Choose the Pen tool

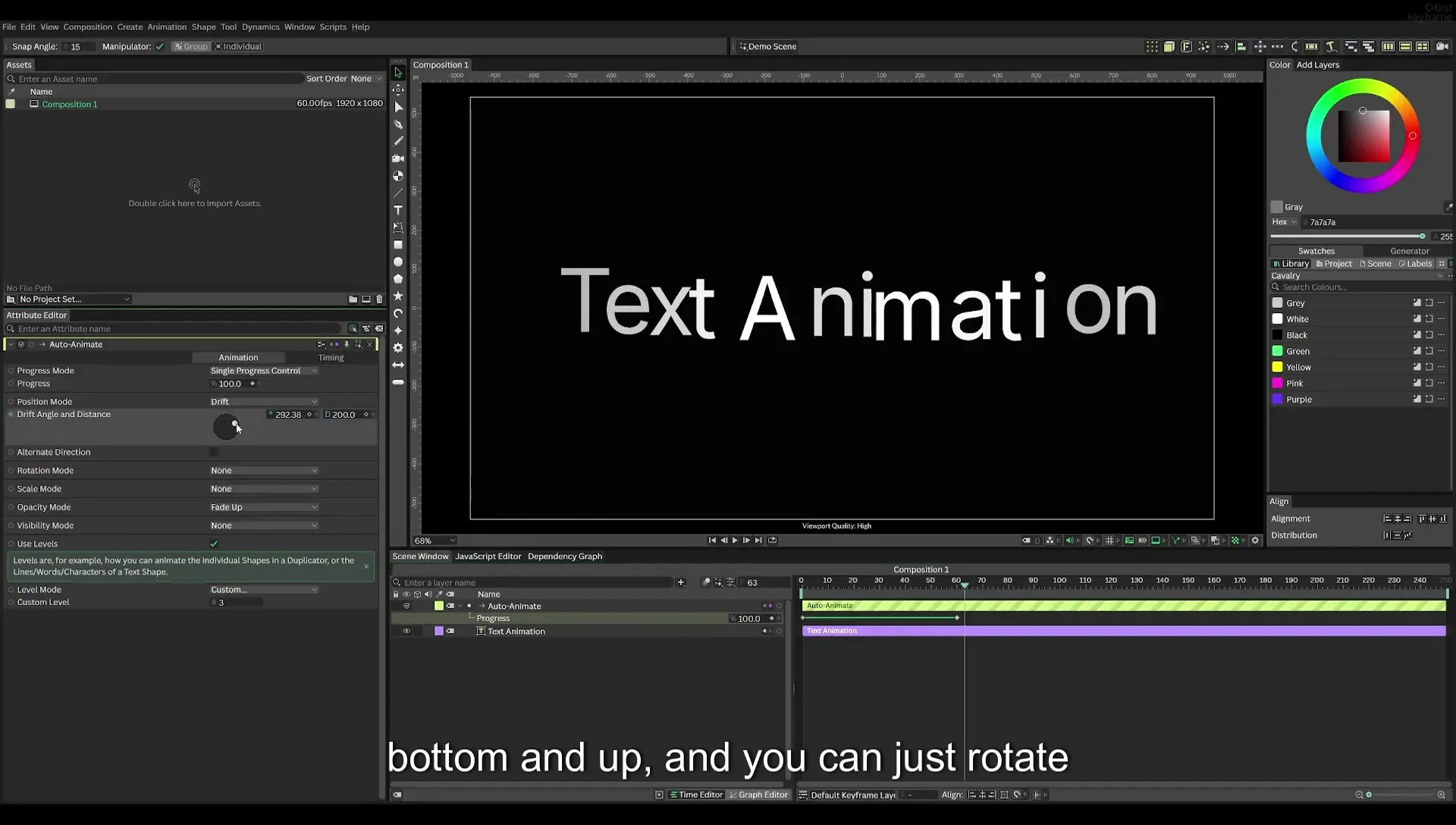398,124
